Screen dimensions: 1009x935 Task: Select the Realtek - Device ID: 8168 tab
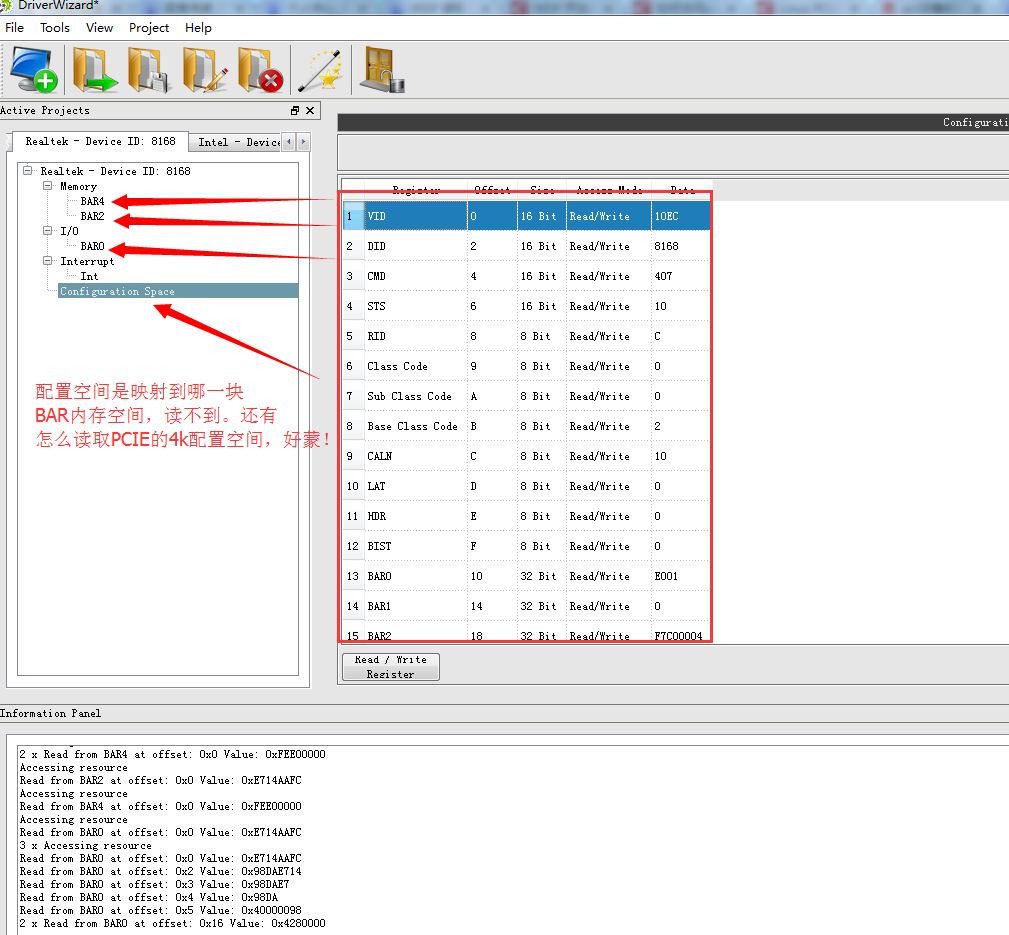[100, 141]
